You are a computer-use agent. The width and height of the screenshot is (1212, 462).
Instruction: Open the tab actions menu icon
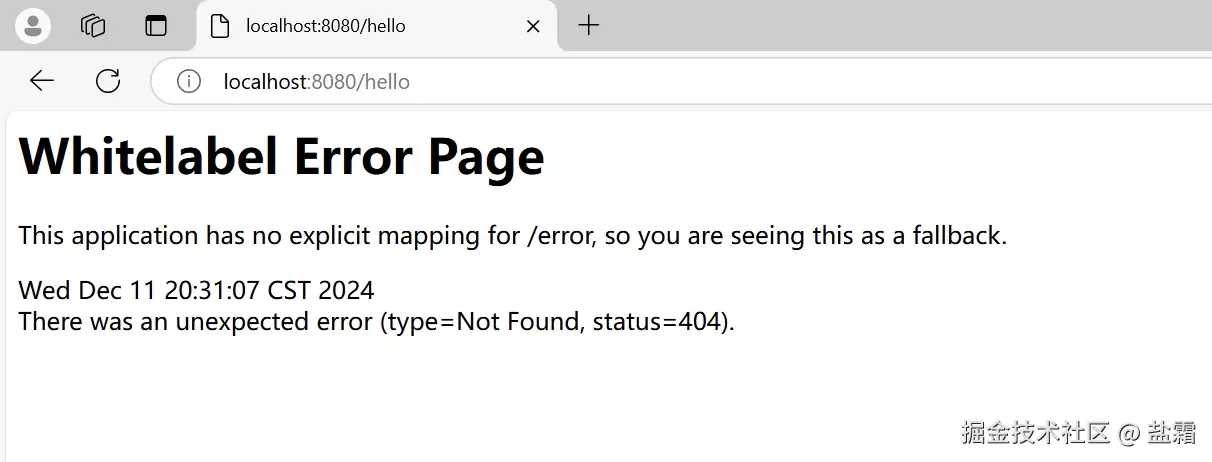click(x=156, y=26)
